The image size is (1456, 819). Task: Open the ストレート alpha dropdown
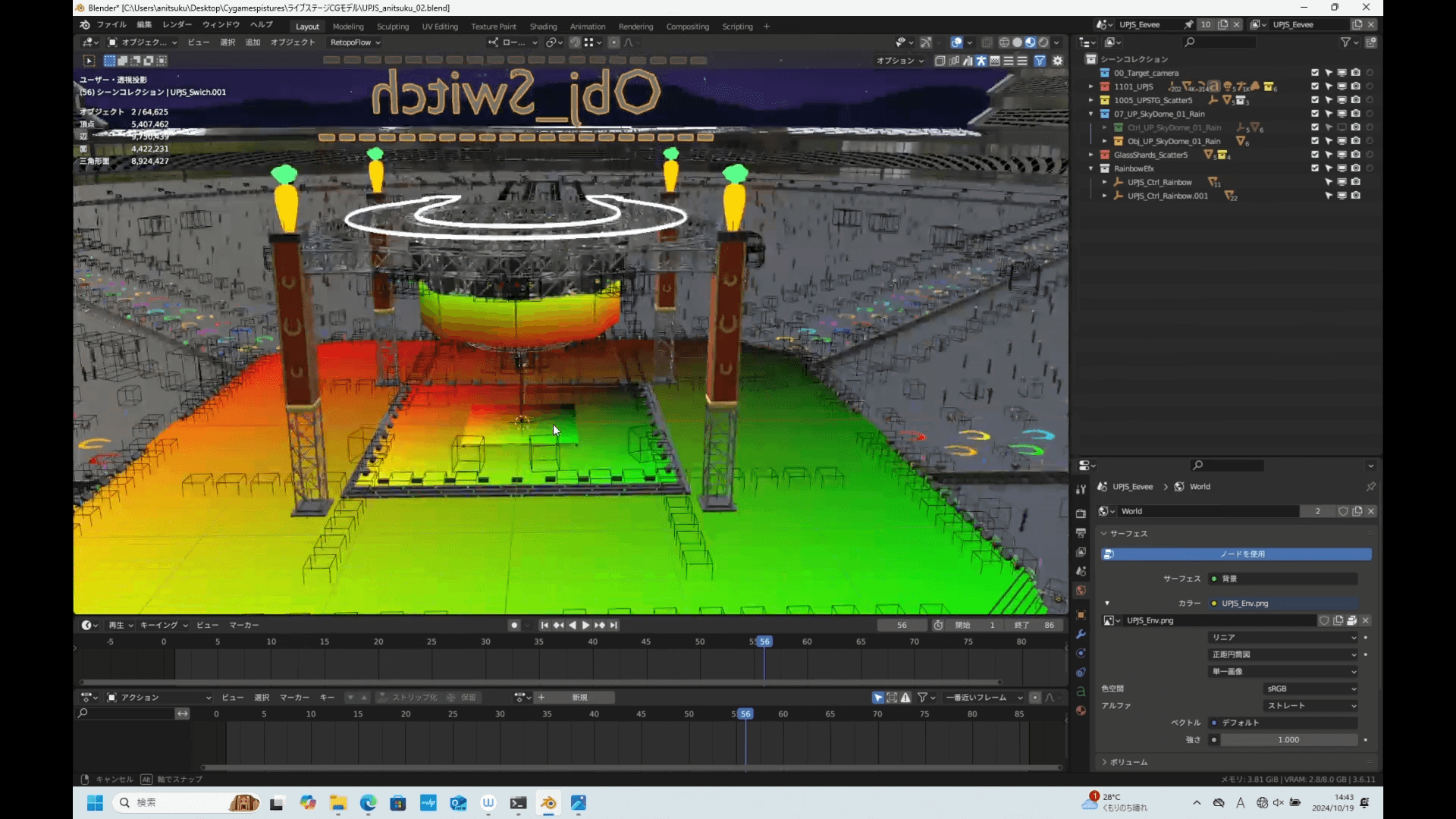(1311, 706)
